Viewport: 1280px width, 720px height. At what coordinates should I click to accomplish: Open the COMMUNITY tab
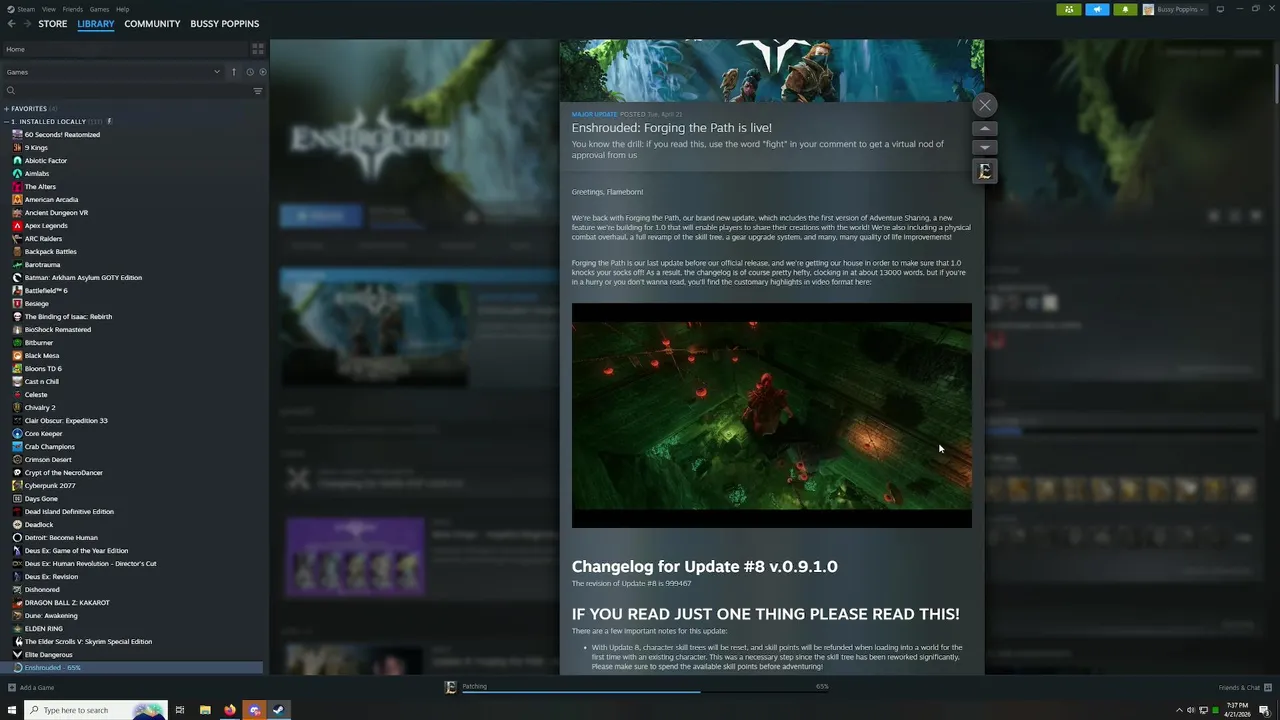[x=152, y=23]
